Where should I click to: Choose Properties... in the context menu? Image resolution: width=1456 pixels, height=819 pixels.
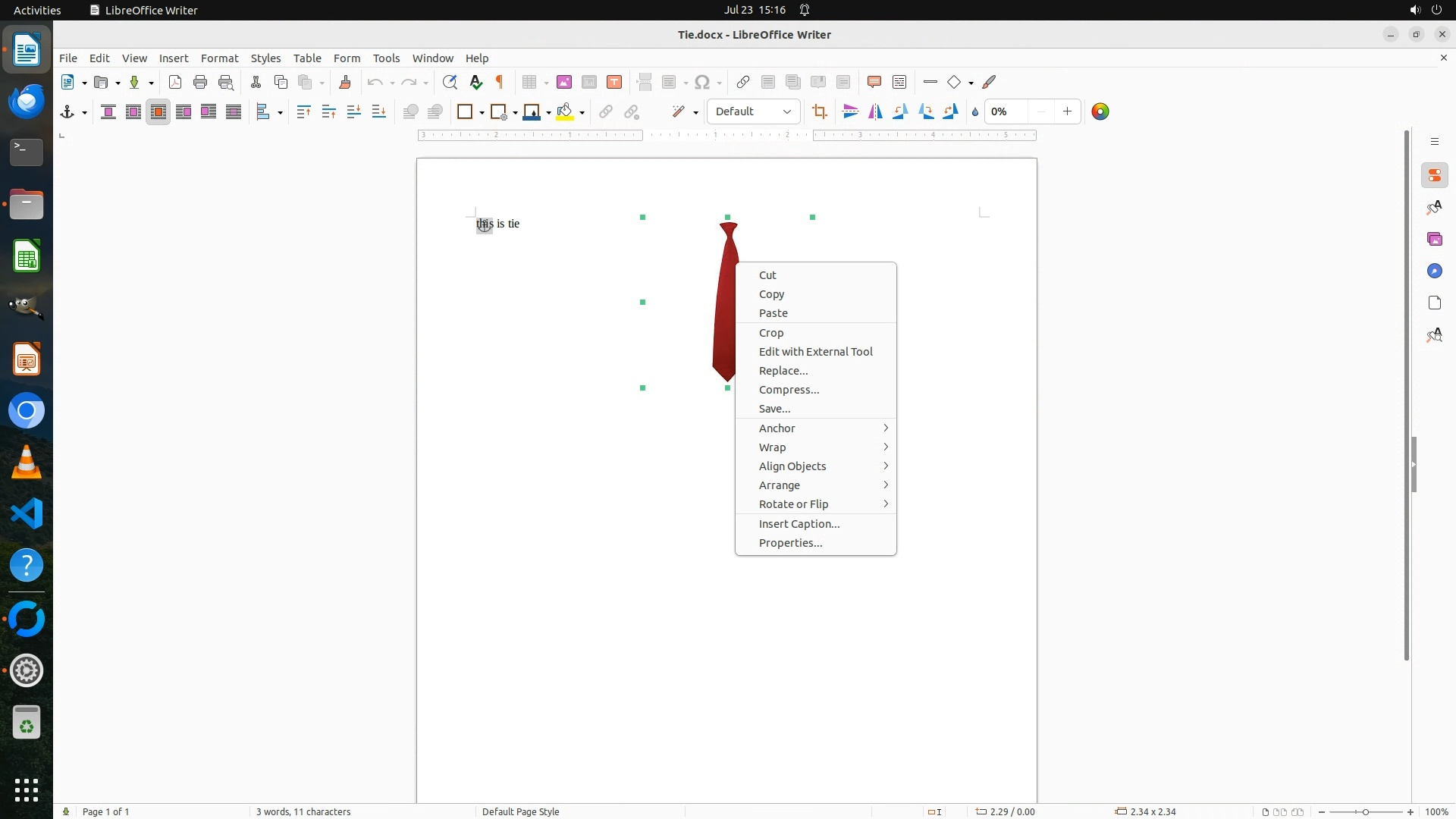(790, 543)
